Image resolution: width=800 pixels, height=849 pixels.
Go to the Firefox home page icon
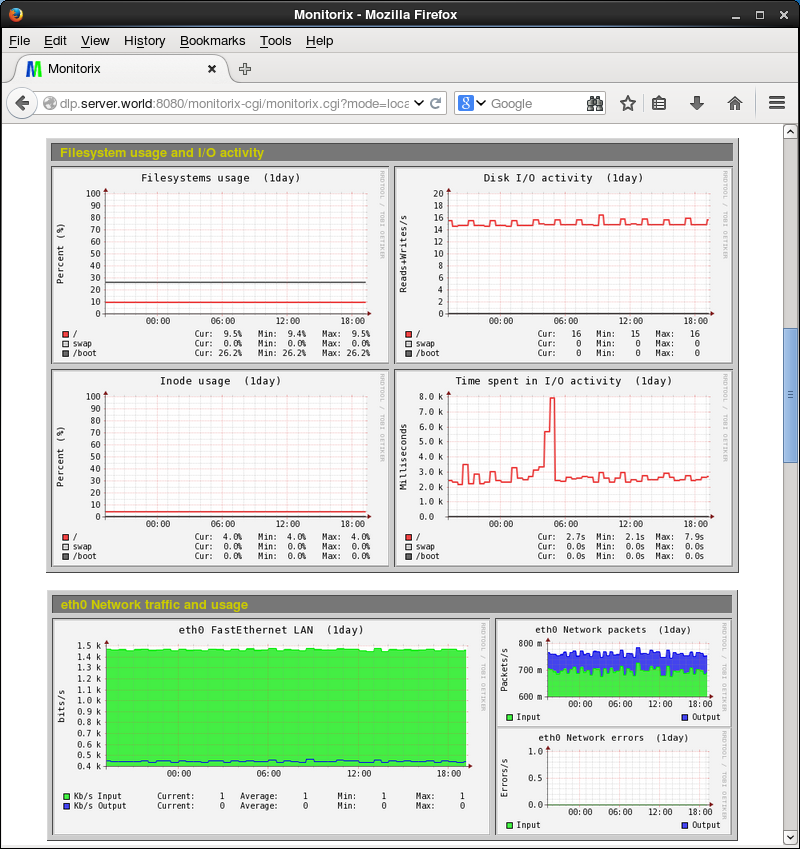coord(734,103)
